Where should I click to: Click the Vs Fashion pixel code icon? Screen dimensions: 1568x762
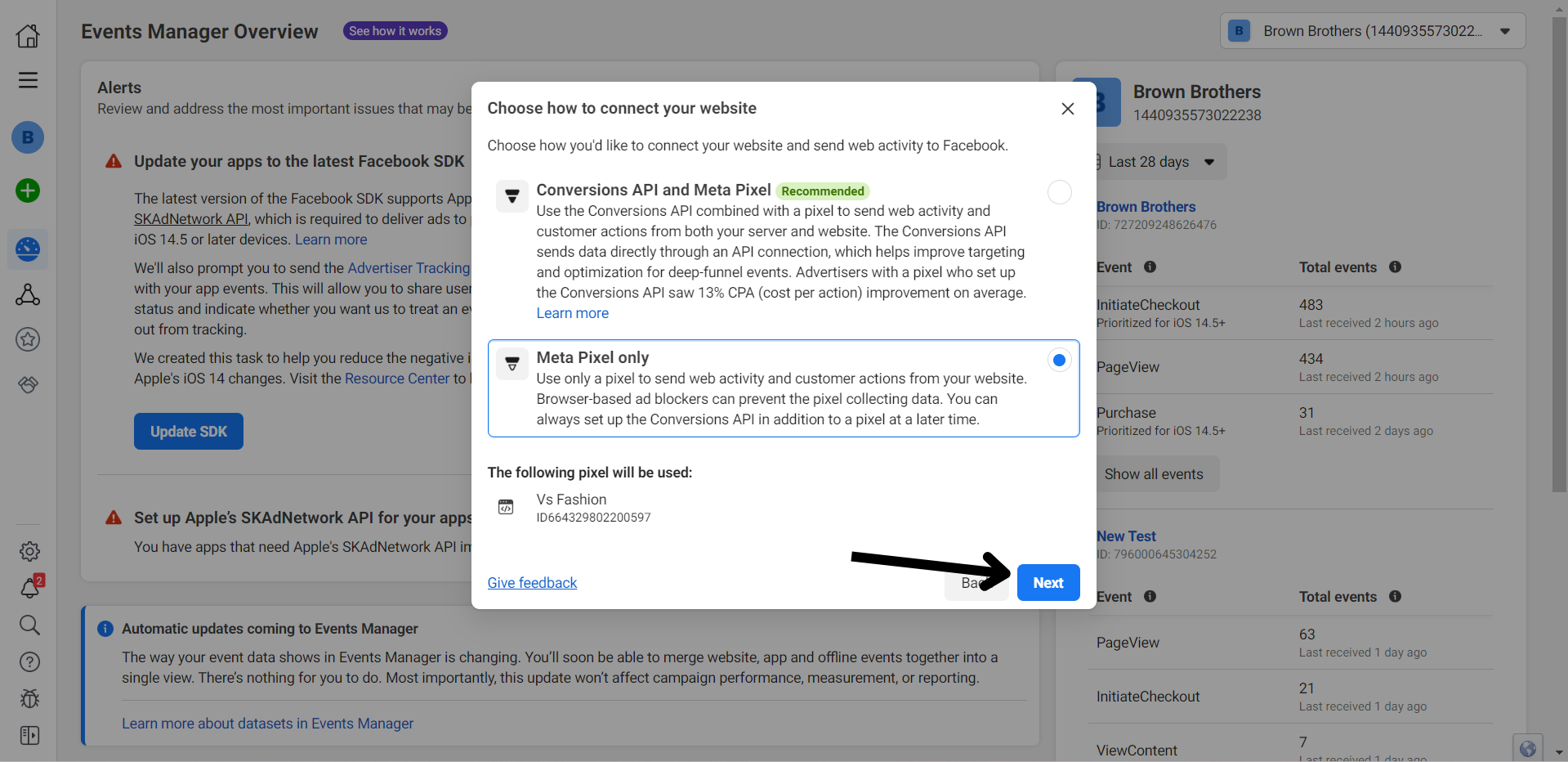pos(506,507)
